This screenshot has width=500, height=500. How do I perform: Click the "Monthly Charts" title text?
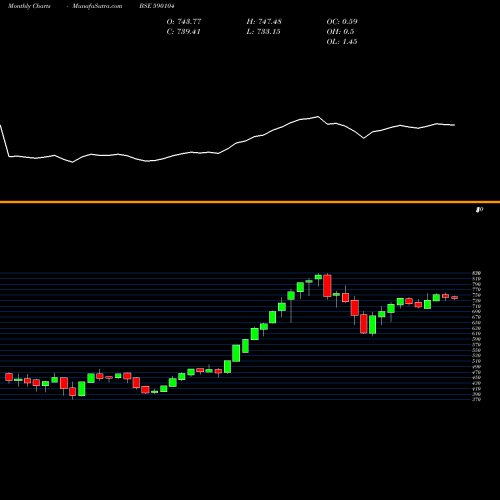tap(29, 6)
